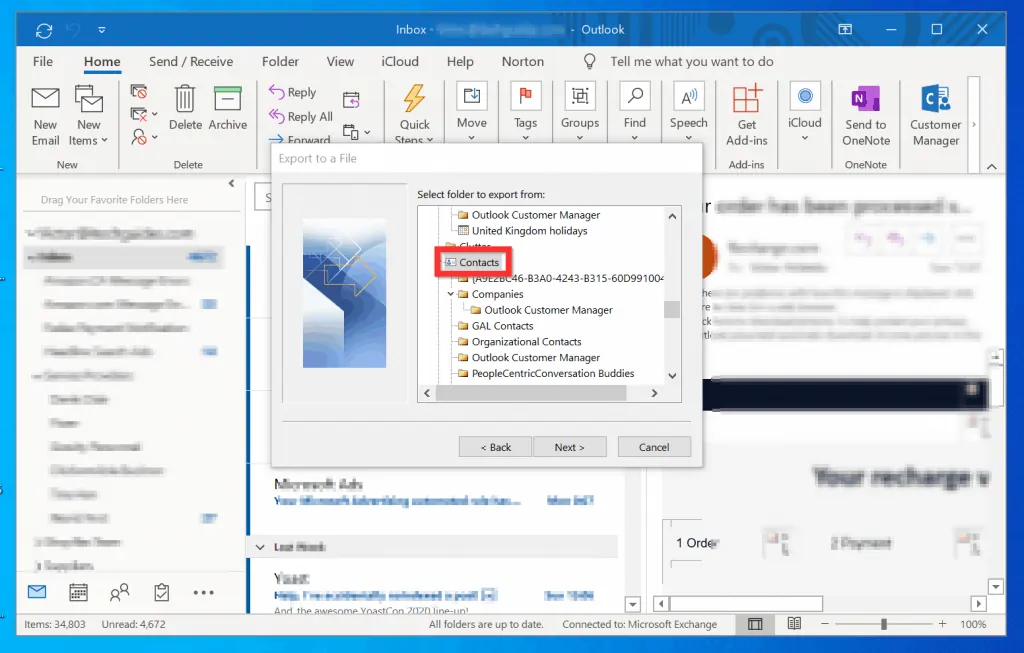Viewport: 1024px width, 653px height.
Task: Open the iCloud ribbon tab
Action: (x=400, y=61)
